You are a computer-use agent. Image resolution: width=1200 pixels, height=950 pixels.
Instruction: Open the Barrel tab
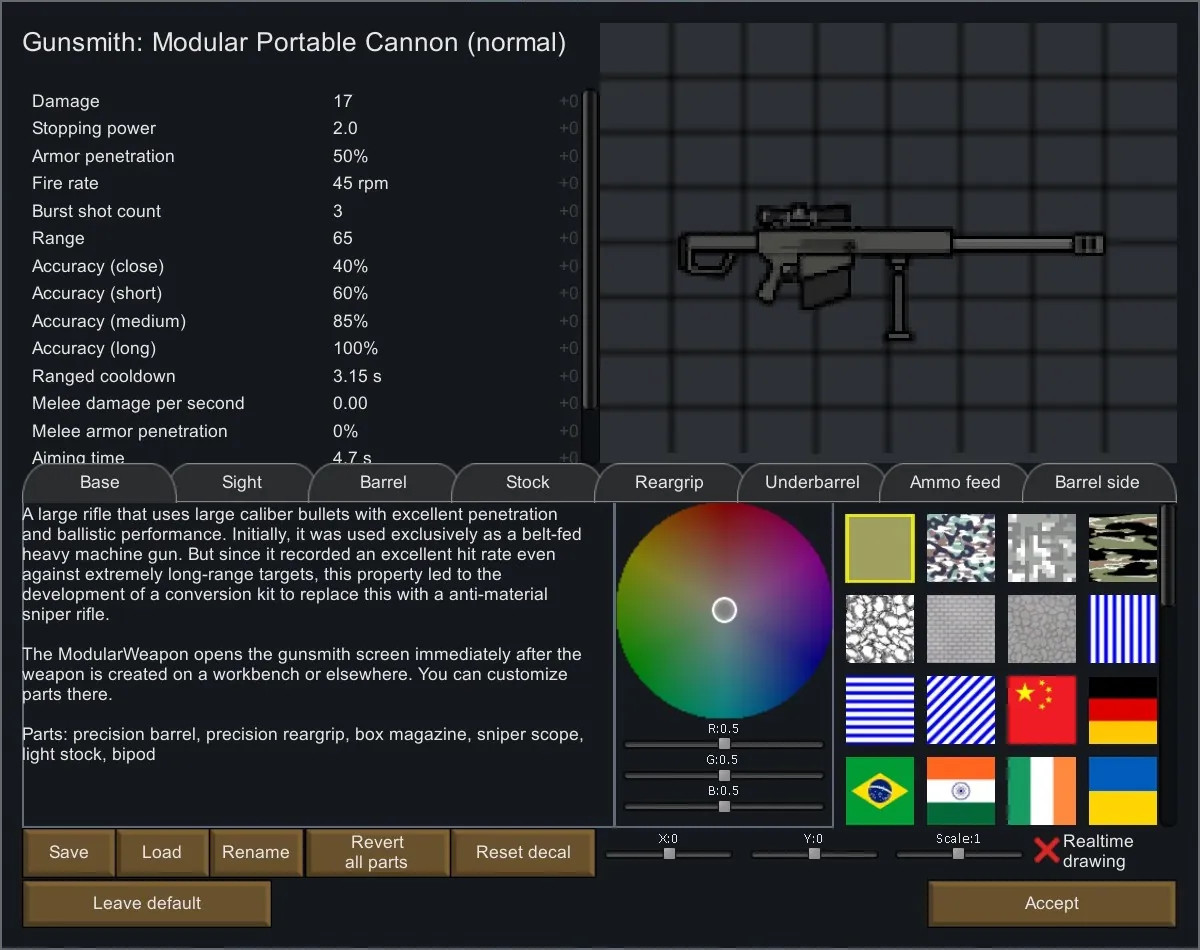pos(383,482)
